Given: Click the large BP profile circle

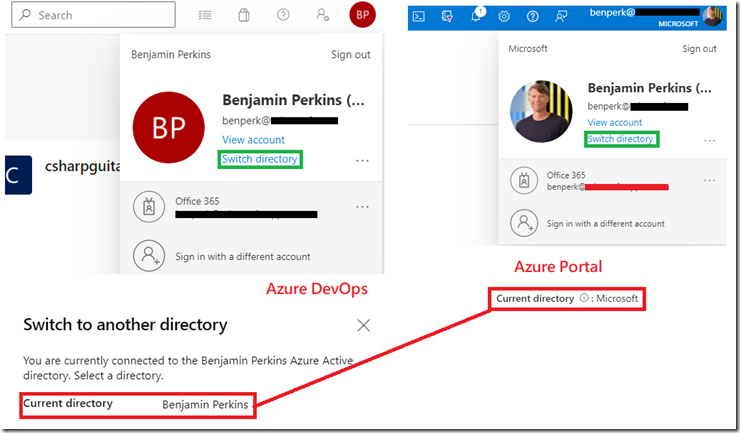Looking at the screenshot, I should point(168,127).
